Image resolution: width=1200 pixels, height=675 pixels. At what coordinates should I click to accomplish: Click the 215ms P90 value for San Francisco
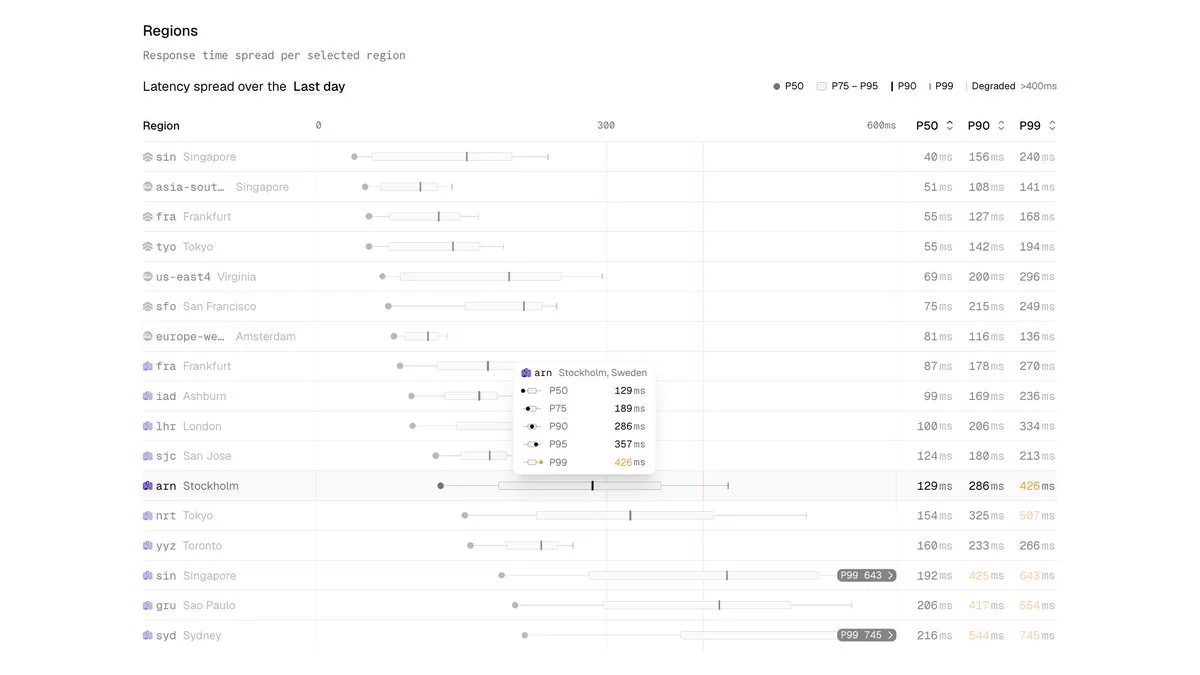click(986, 307)
